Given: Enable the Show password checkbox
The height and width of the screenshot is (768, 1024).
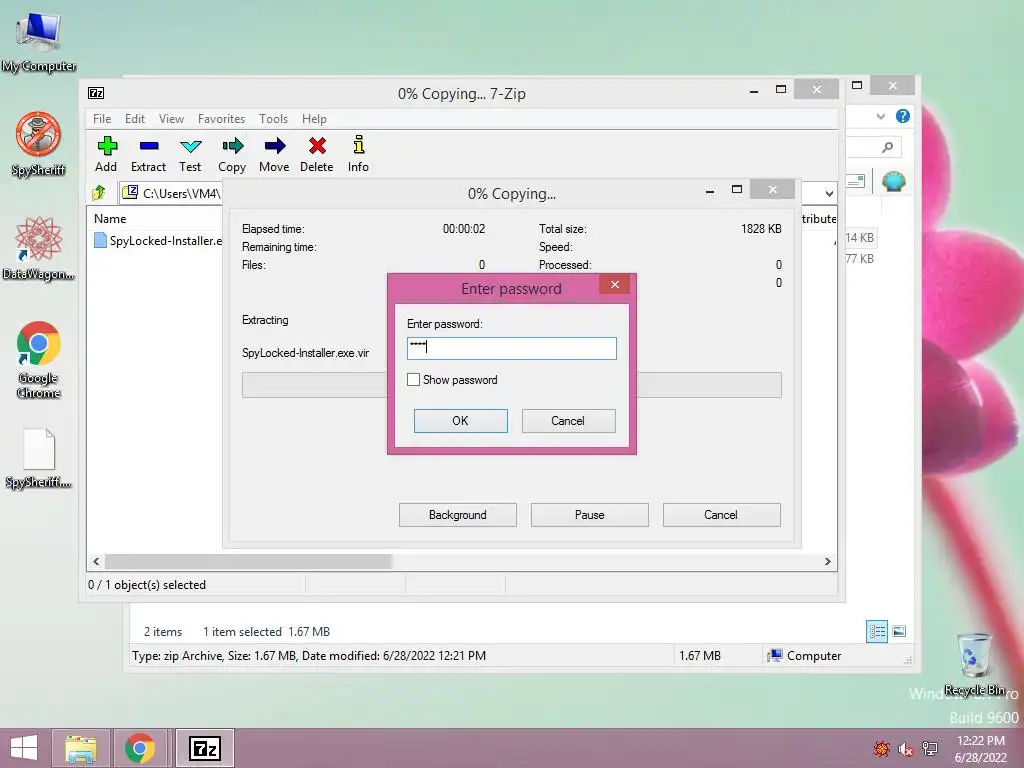Looking at the screenshot, I should click(413, 379).
